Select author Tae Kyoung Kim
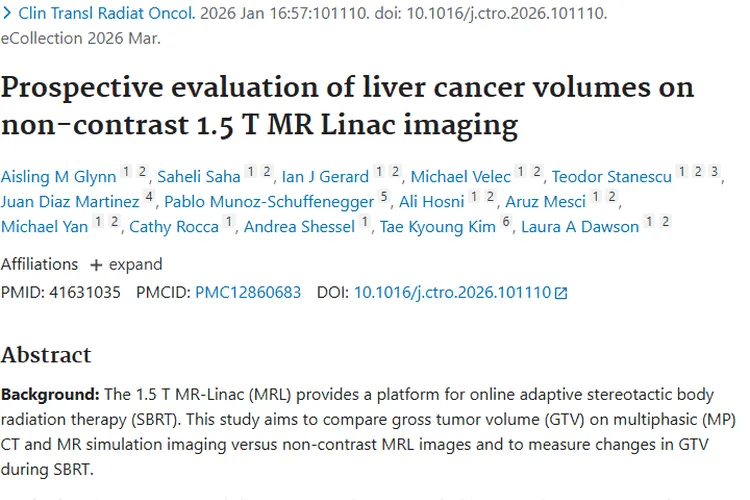This screenshot has width=750, height=500. [437, 227]
